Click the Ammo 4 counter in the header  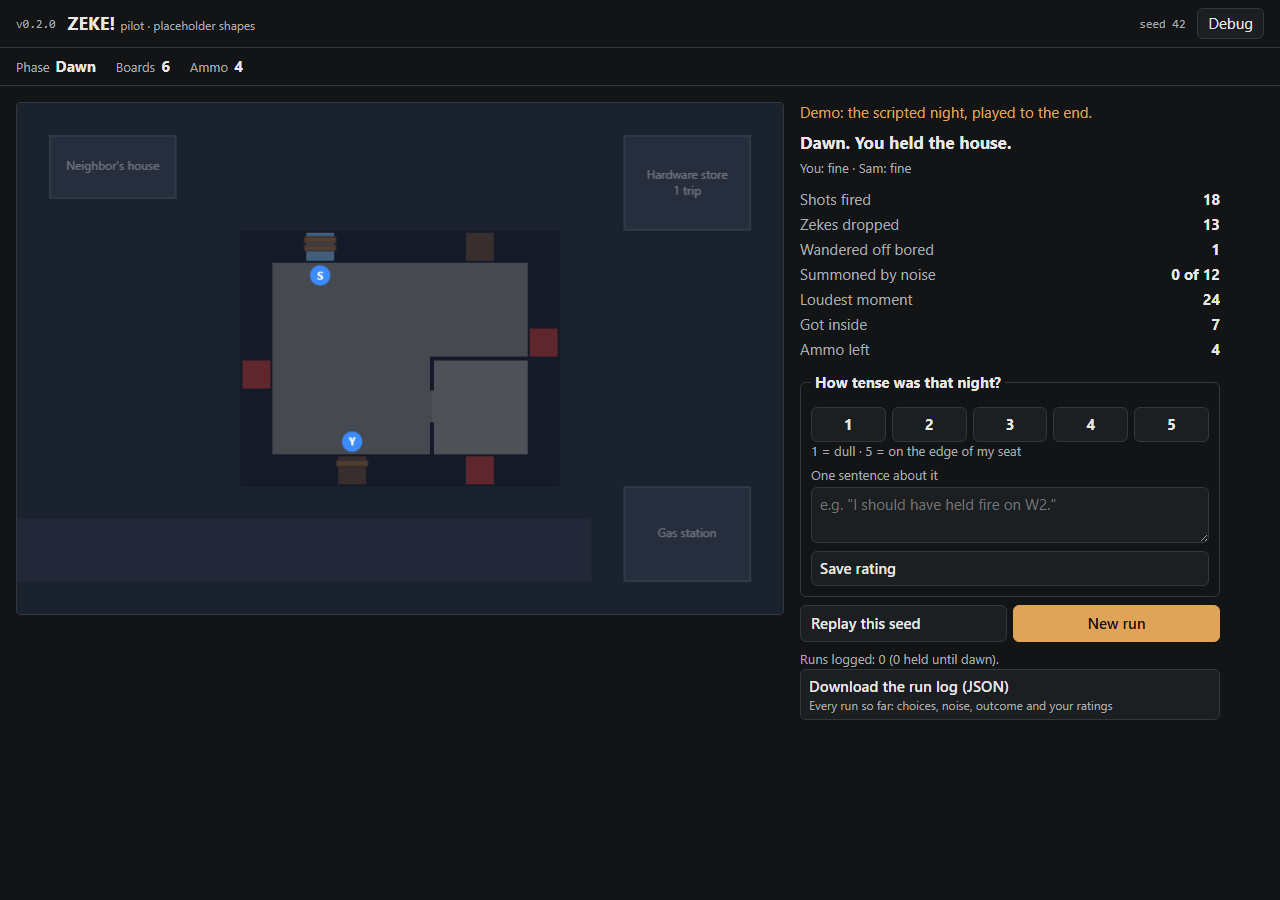216,67
